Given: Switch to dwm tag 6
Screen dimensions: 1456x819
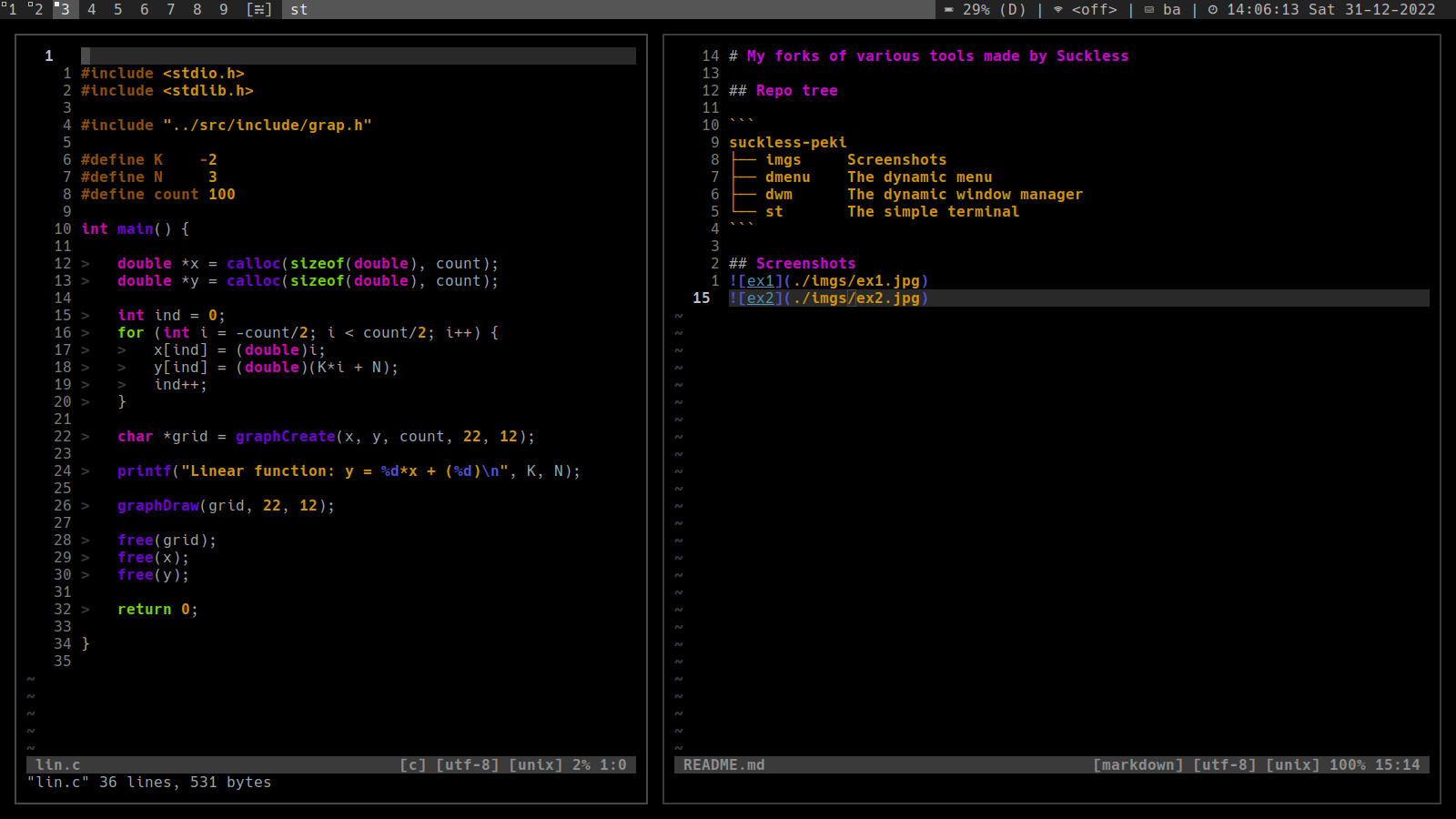Looking at the screenshot, I should [x=144, y=9].
